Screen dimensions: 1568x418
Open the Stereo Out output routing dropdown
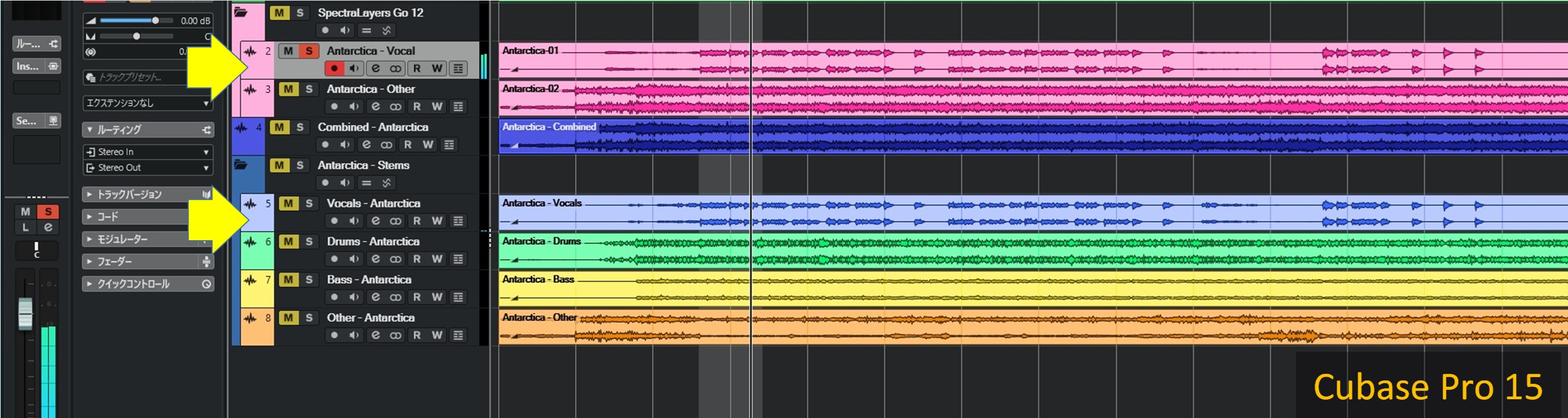coord(147,167)
